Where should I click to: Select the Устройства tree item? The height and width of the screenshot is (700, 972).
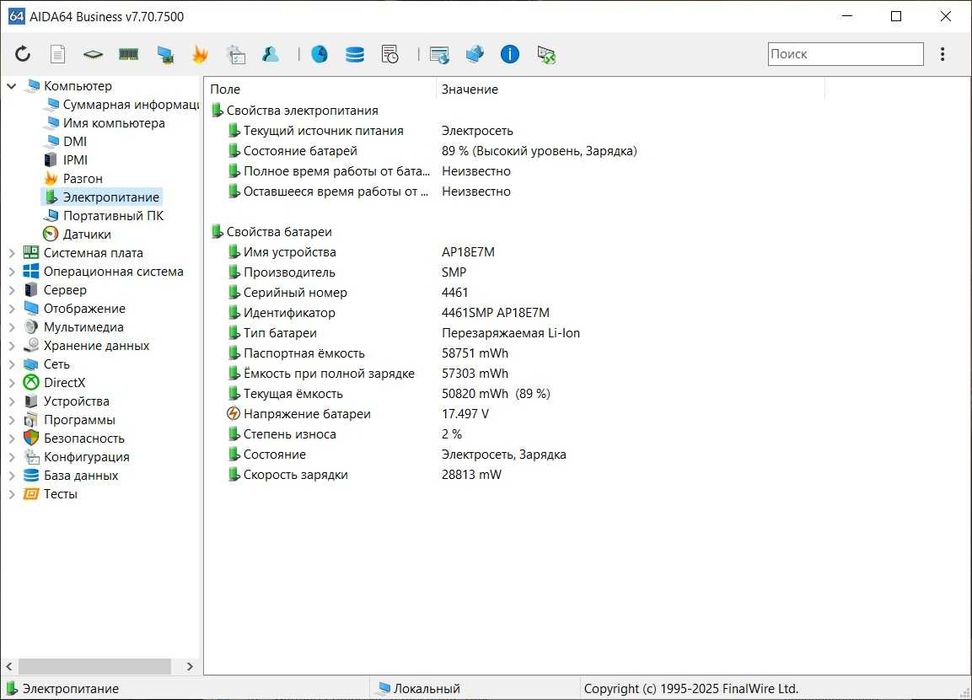[x=66, y=402]
